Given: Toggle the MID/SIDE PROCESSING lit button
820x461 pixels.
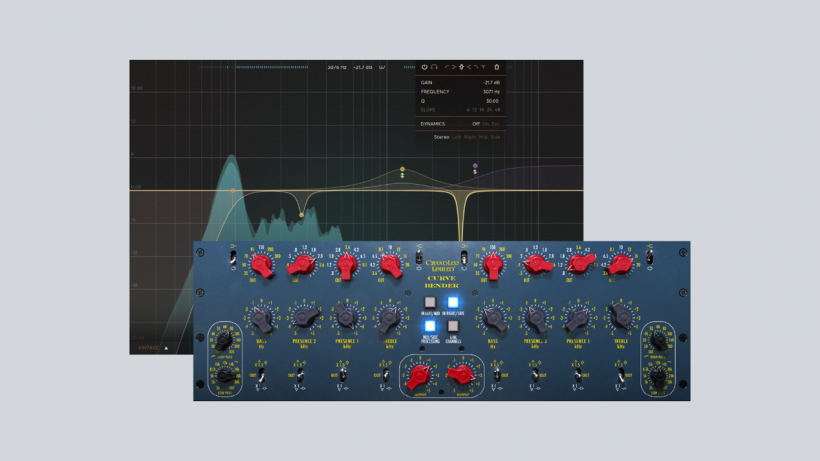Looking at the screenshot, I should (430, 326).
